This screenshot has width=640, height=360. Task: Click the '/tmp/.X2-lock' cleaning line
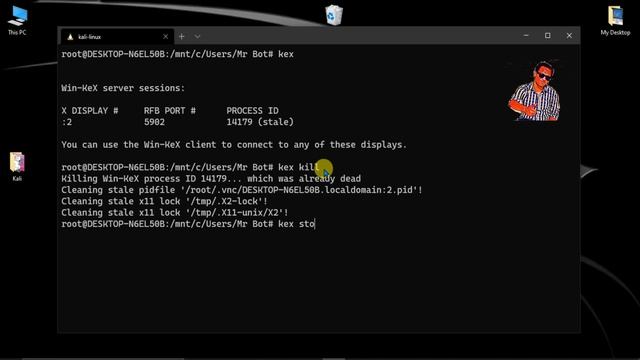164,201
